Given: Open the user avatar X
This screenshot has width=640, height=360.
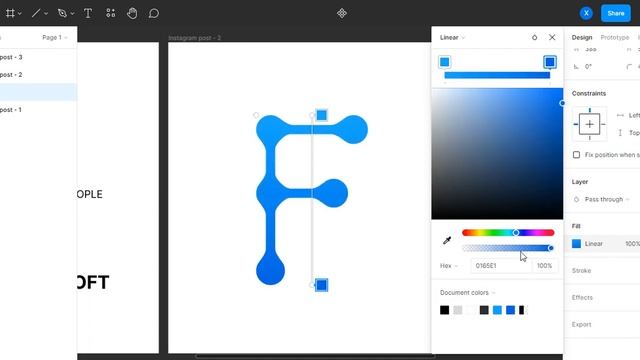Looking at the screenshot, I should click(x=586, y=13).
